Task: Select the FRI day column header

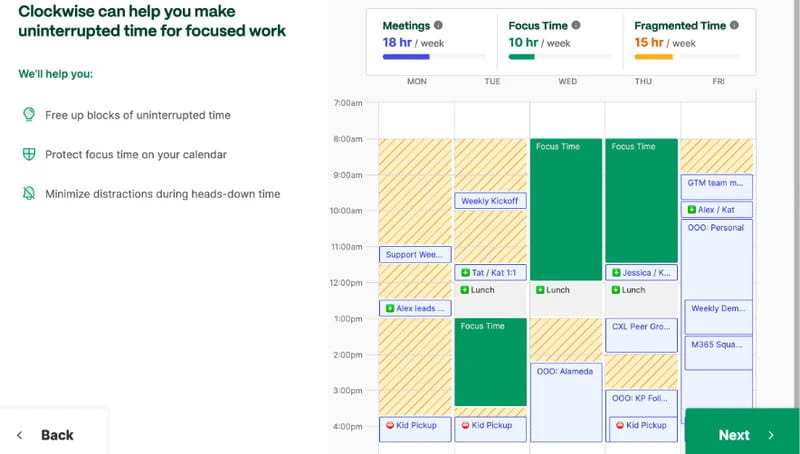Action: [x=718, y=81]
